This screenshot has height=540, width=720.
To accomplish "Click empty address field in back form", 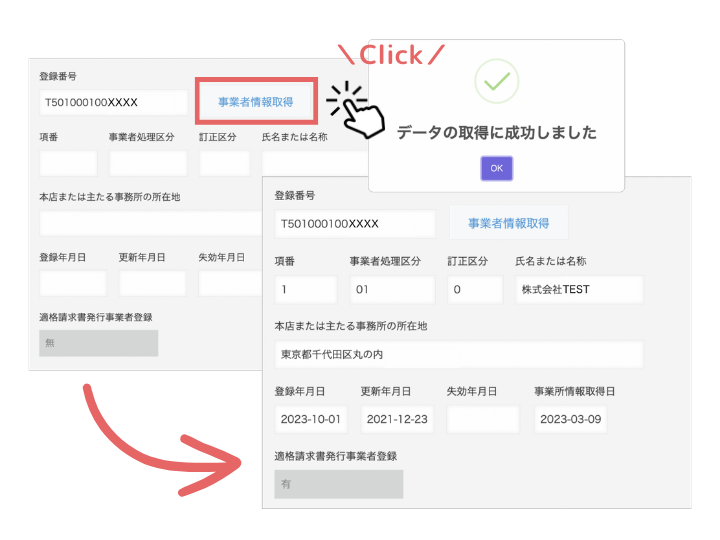I will 151,223.
